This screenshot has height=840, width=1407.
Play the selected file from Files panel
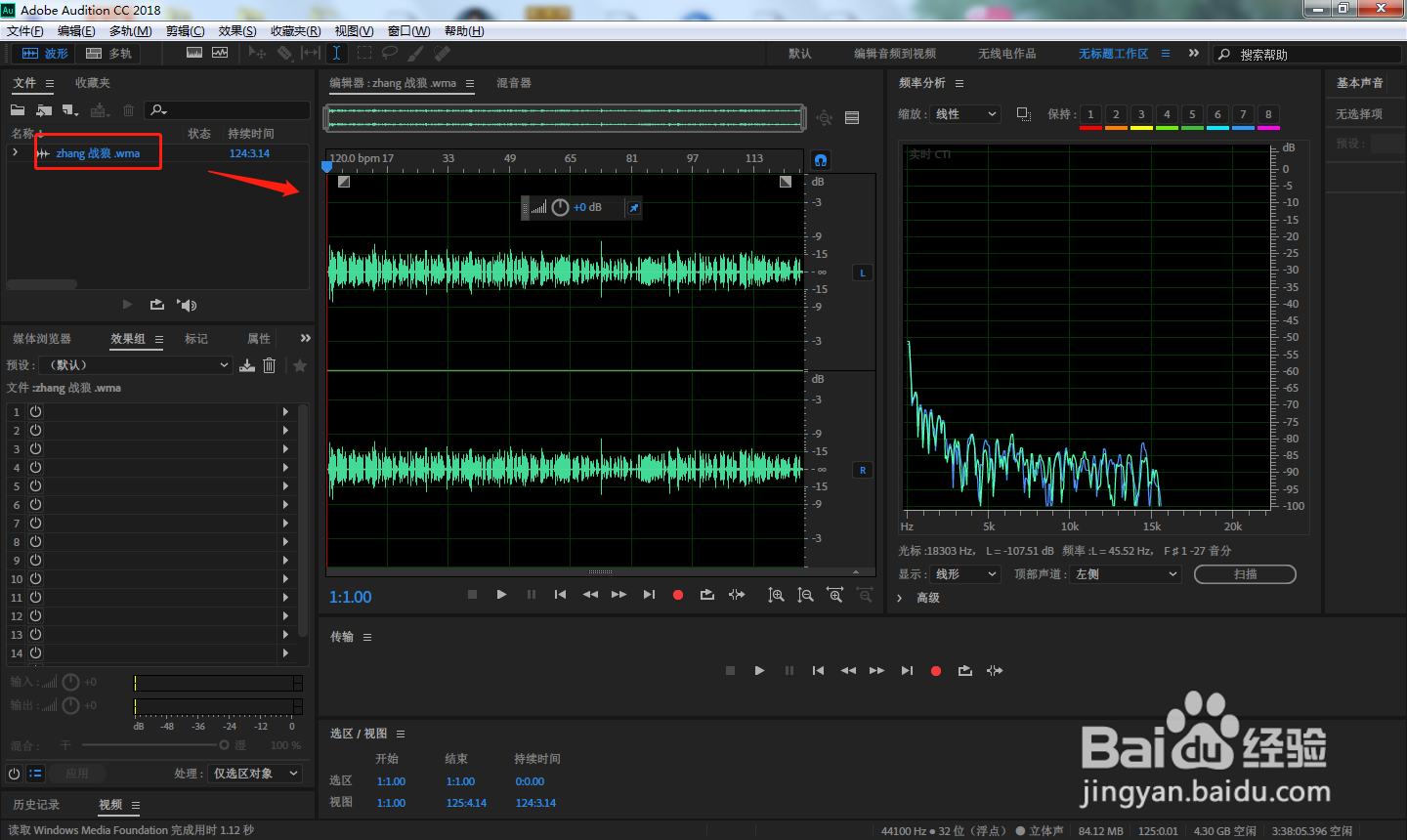click(127, 305)
